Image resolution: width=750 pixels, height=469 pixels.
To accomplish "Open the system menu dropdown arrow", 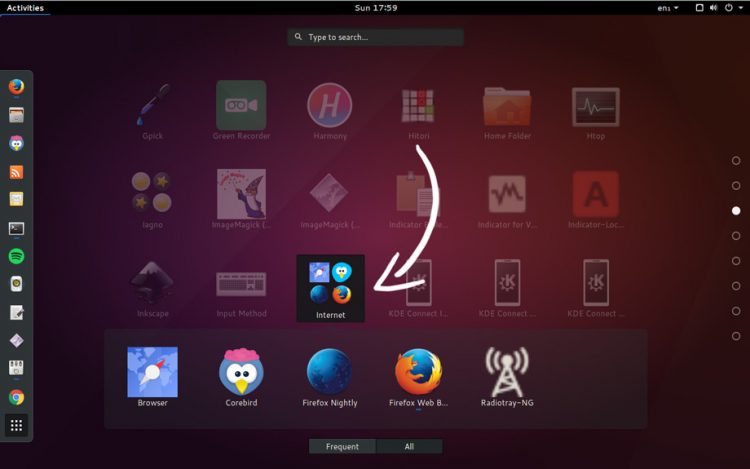I will coord(740,8).
